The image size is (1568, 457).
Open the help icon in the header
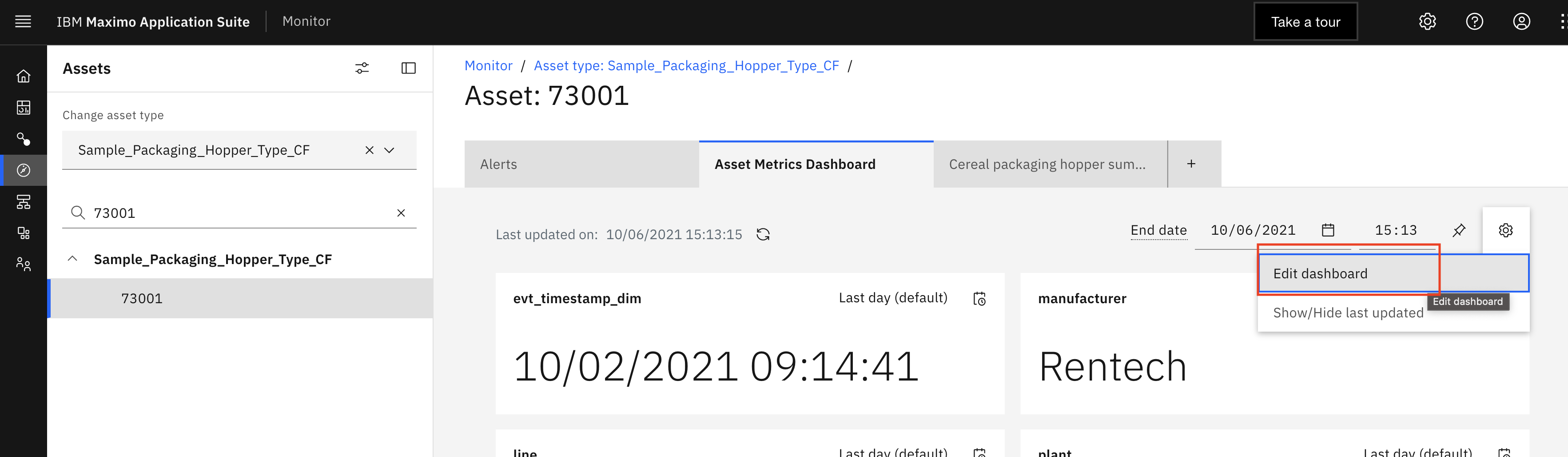[x=1474, y=22]
